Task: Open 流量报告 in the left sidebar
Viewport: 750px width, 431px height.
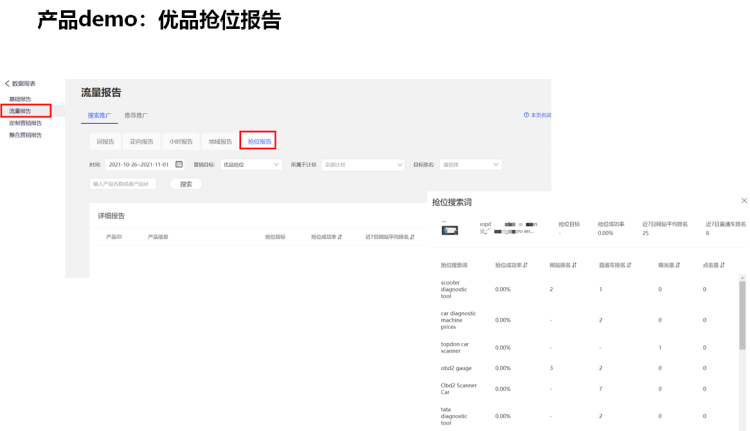Action: [22, 110]
